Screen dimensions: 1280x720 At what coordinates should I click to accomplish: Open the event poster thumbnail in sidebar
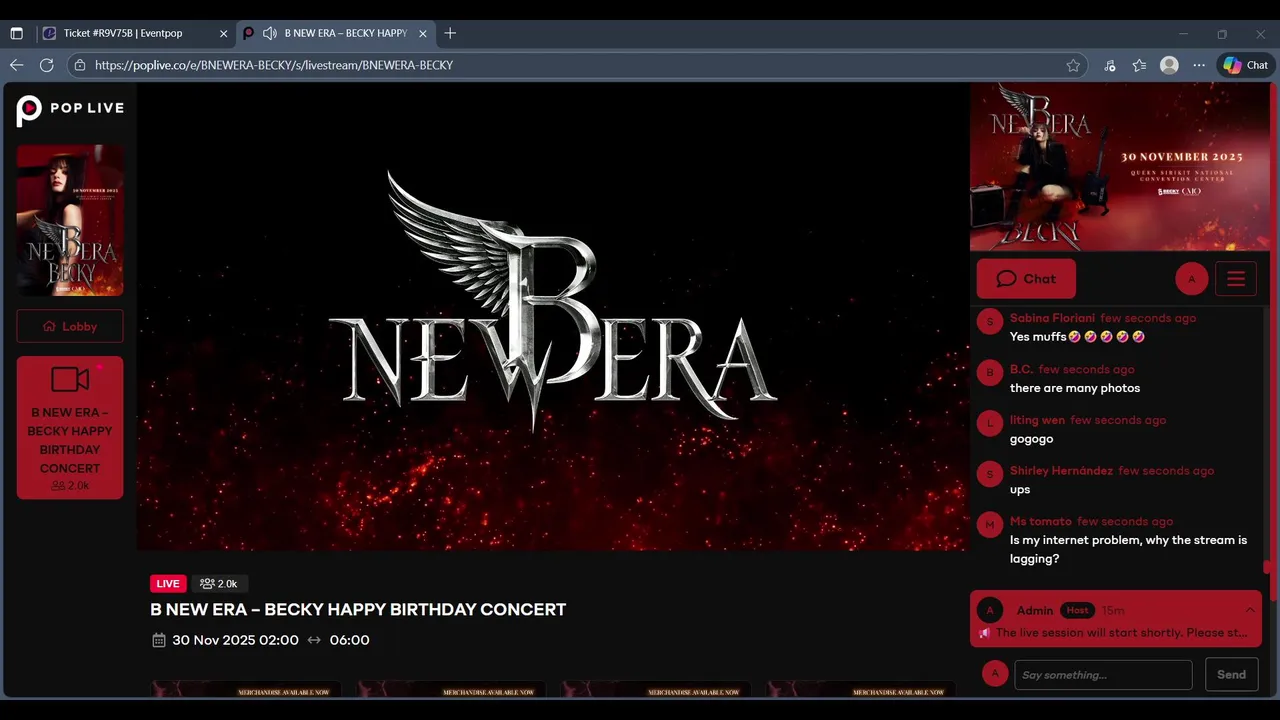pyautogui.click(x=70, y=220)
